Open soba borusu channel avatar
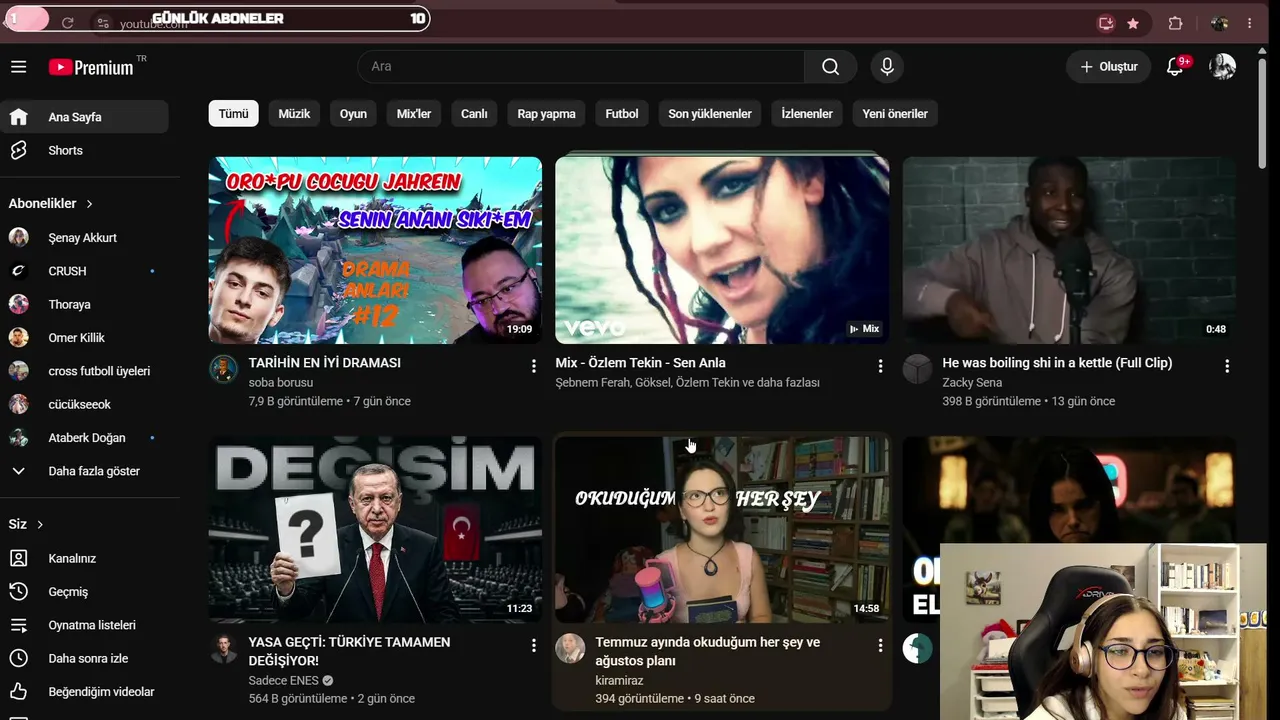This screenshot has width=1280, height=720. [x=223, y=369]
